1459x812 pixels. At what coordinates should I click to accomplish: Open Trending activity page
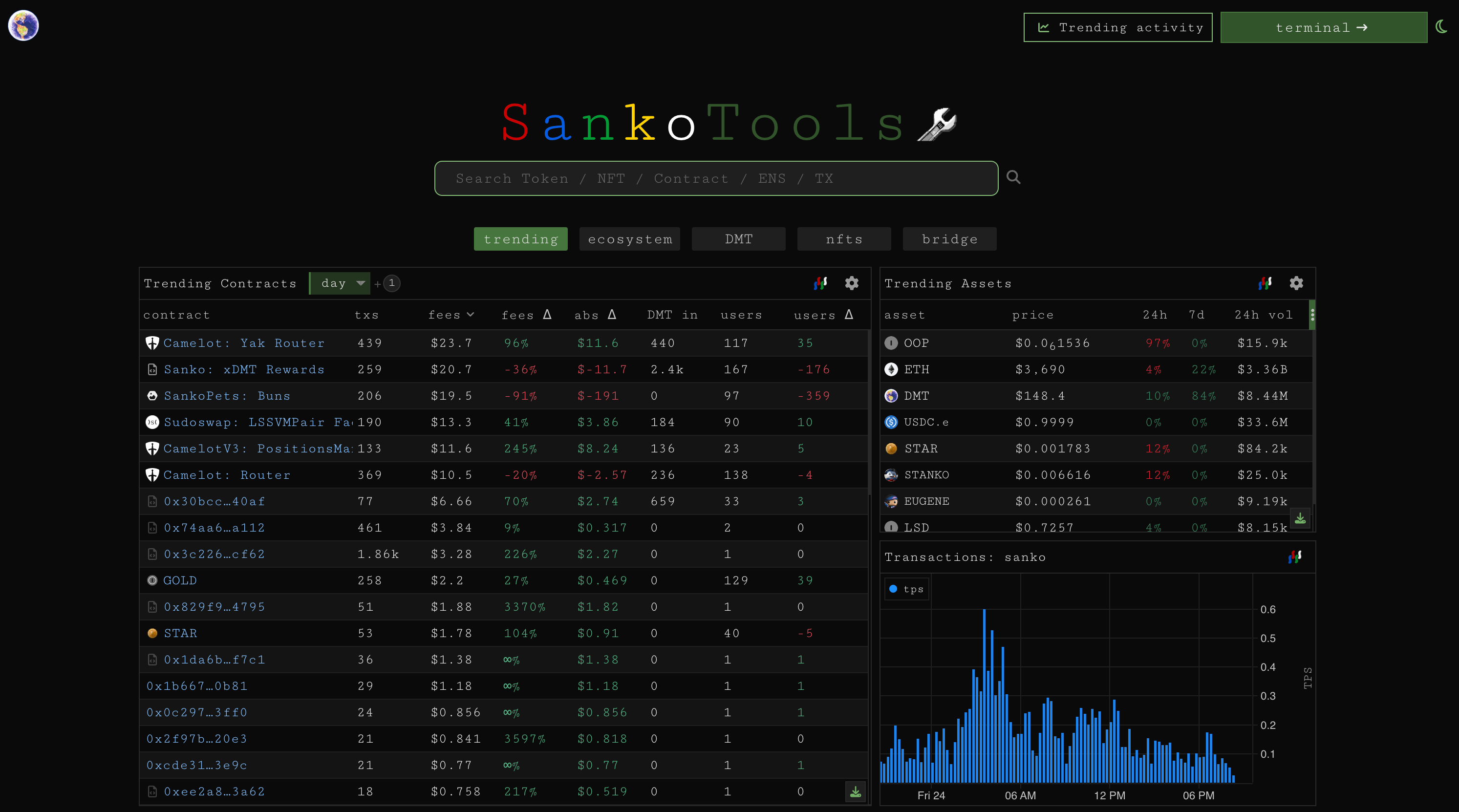point(1117,27)
